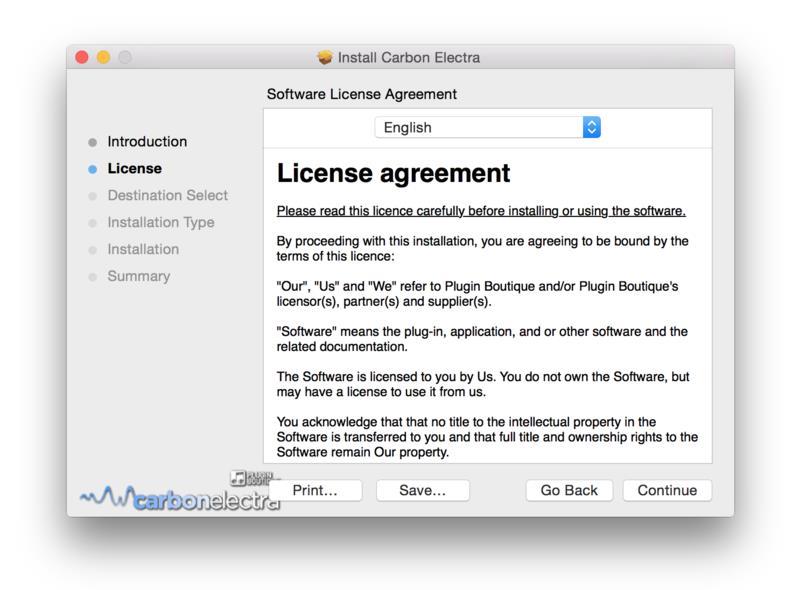Click the Summary step in the sidebar

(x=139, y=276)
